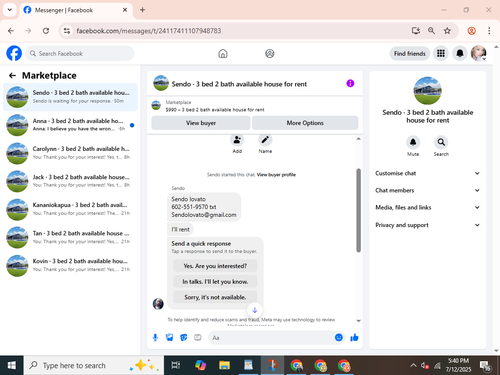Open the View buyer profile link

coord(276,175)
